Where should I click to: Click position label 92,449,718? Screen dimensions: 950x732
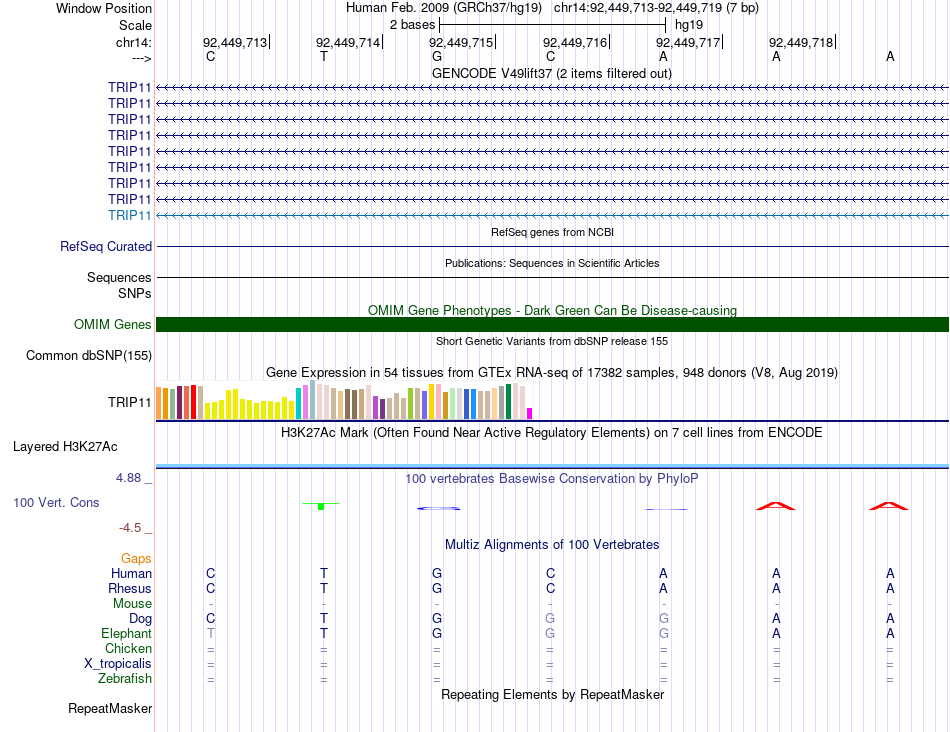click(x=802, y=42)
